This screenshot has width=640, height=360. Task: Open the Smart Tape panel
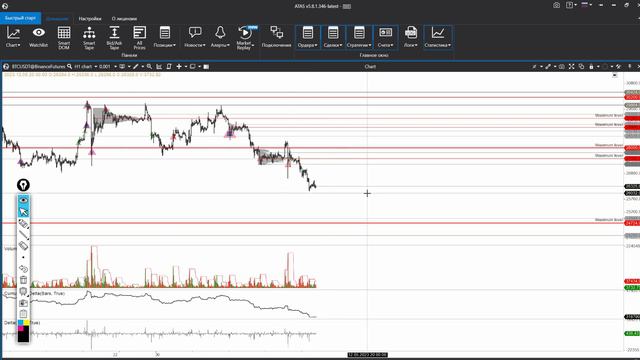pos(89,38)
